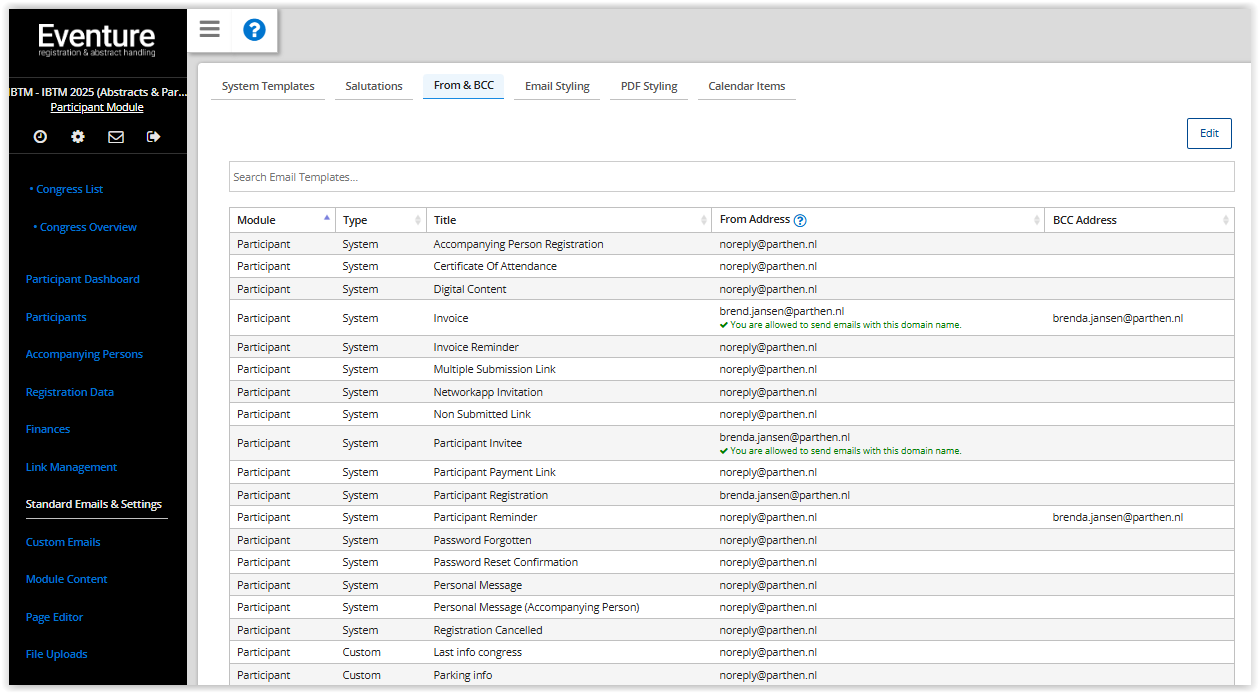Go to Congress Overview in sidebar

click(x=88, y=227)
